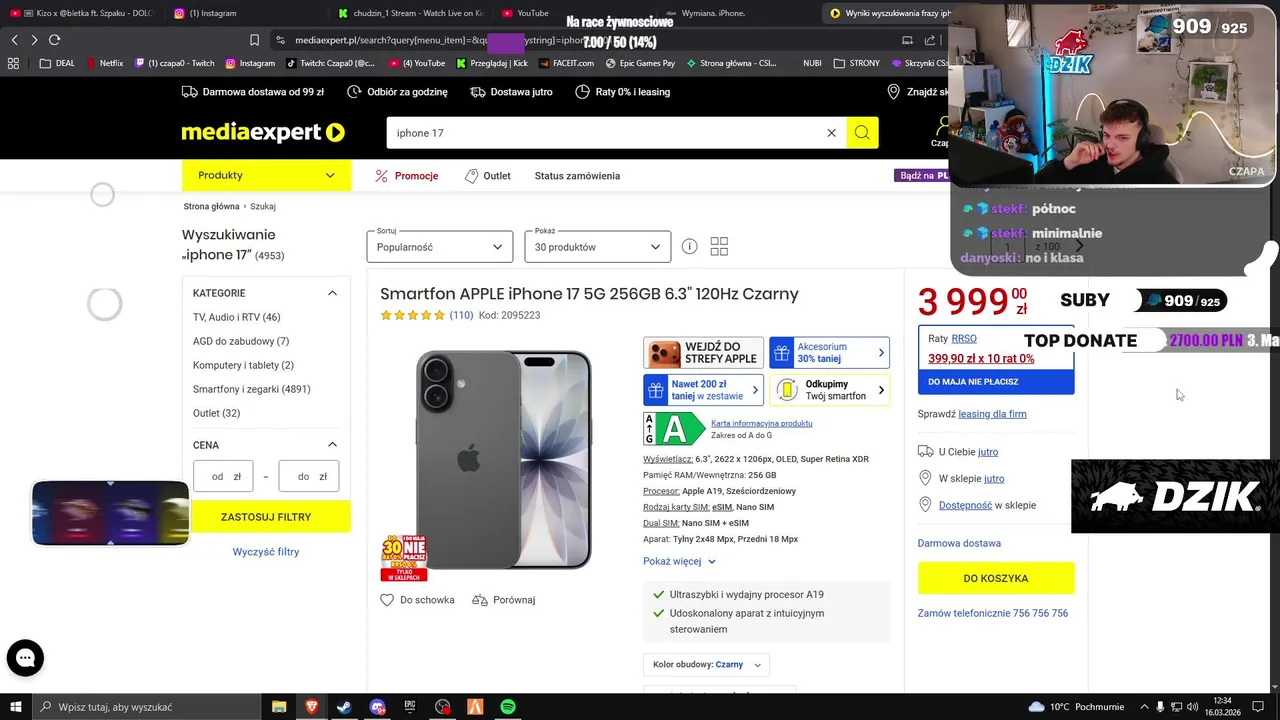Open Spotify from the taskbar
The width and height of the screenshot is (1280, 720).
pyautogui.click(x=507, y=707)
